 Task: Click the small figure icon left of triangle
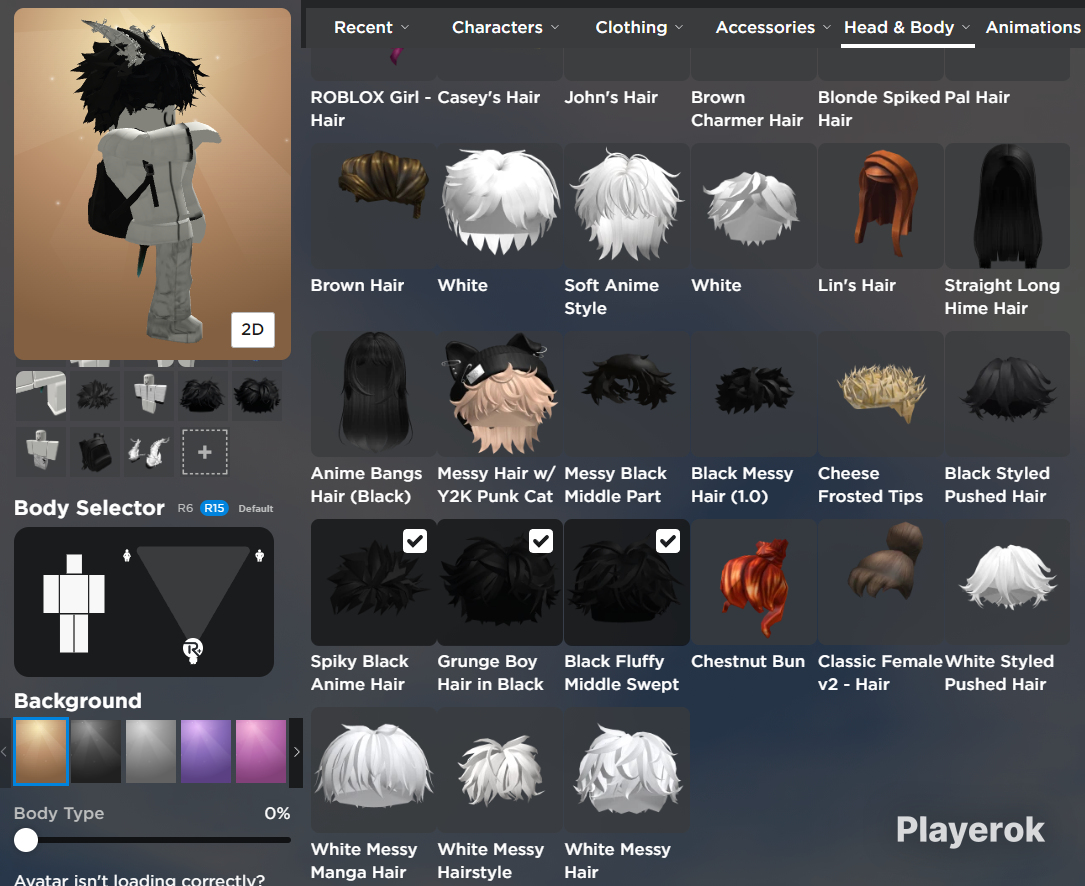click(x=127, y=555)
